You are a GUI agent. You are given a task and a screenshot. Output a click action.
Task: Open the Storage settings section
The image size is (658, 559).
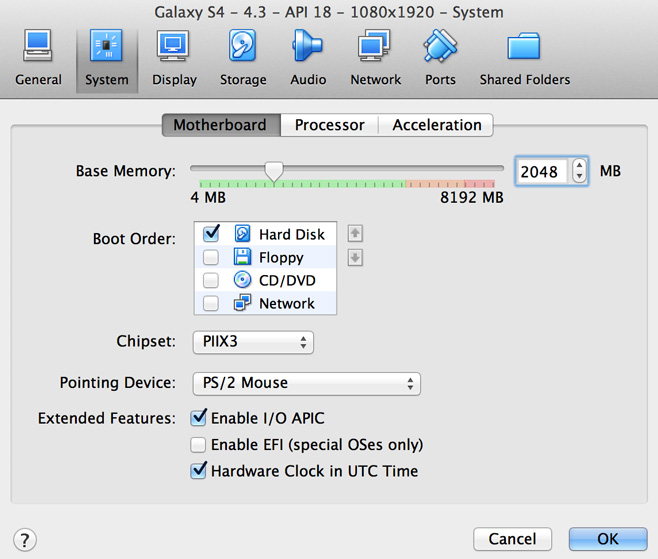coord(243,58)
